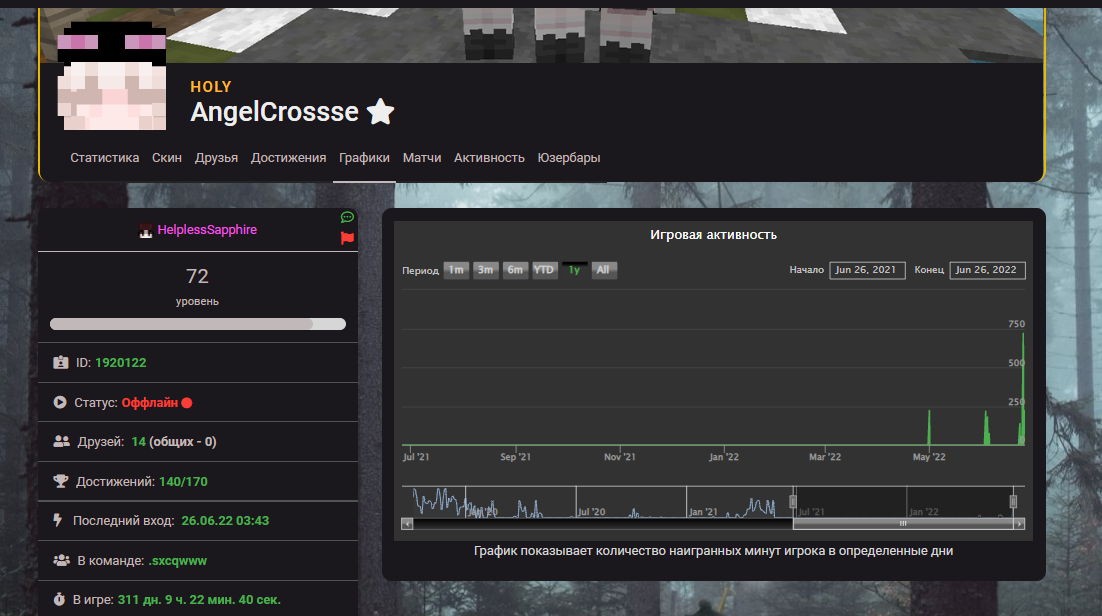
Task: Open the Статистика tab
Action: tap(104, 158)
